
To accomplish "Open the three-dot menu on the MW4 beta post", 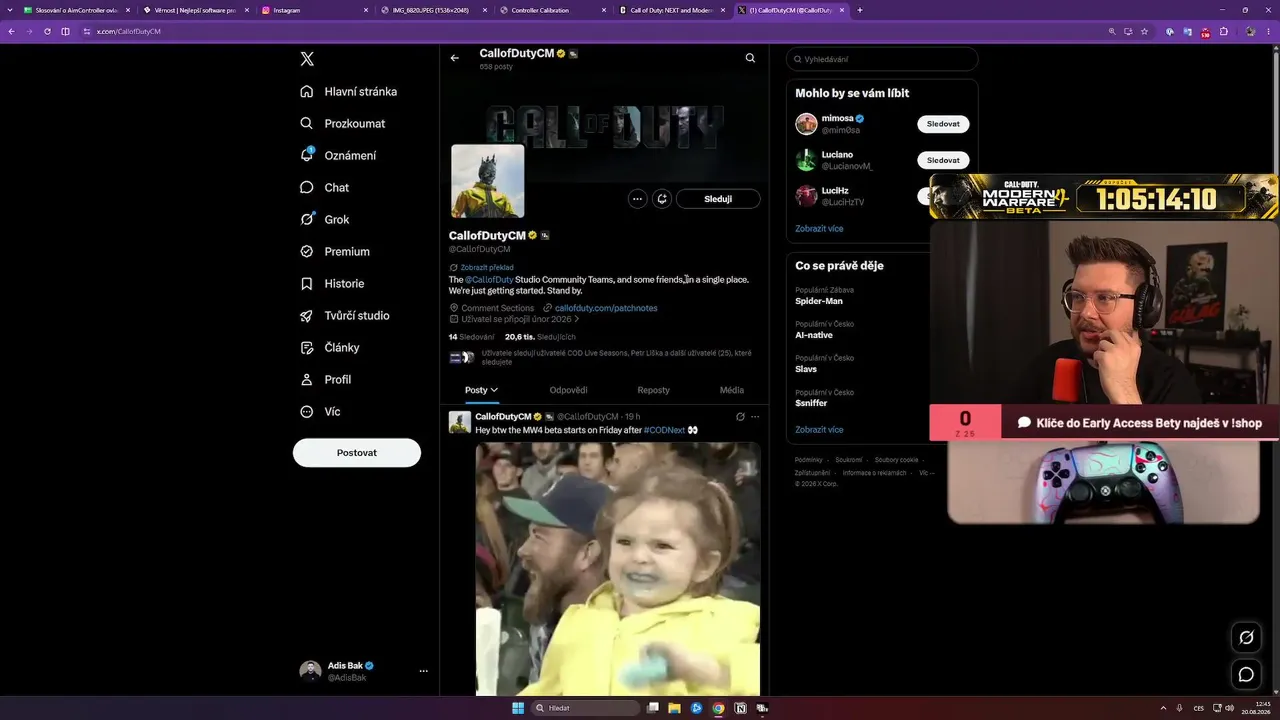I will pyautogui.click(x=755, y=417).
